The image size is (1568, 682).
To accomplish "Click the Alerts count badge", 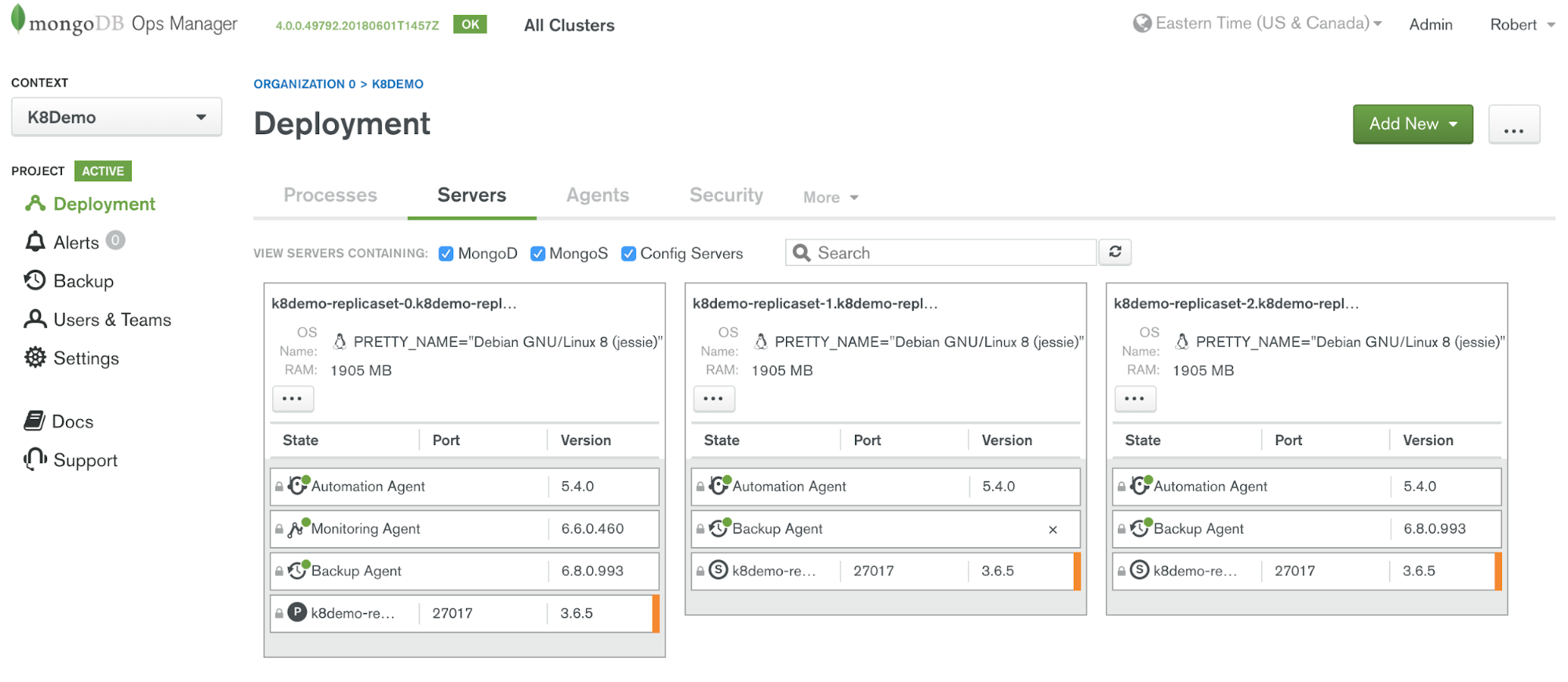I will (x=115, y=240).
